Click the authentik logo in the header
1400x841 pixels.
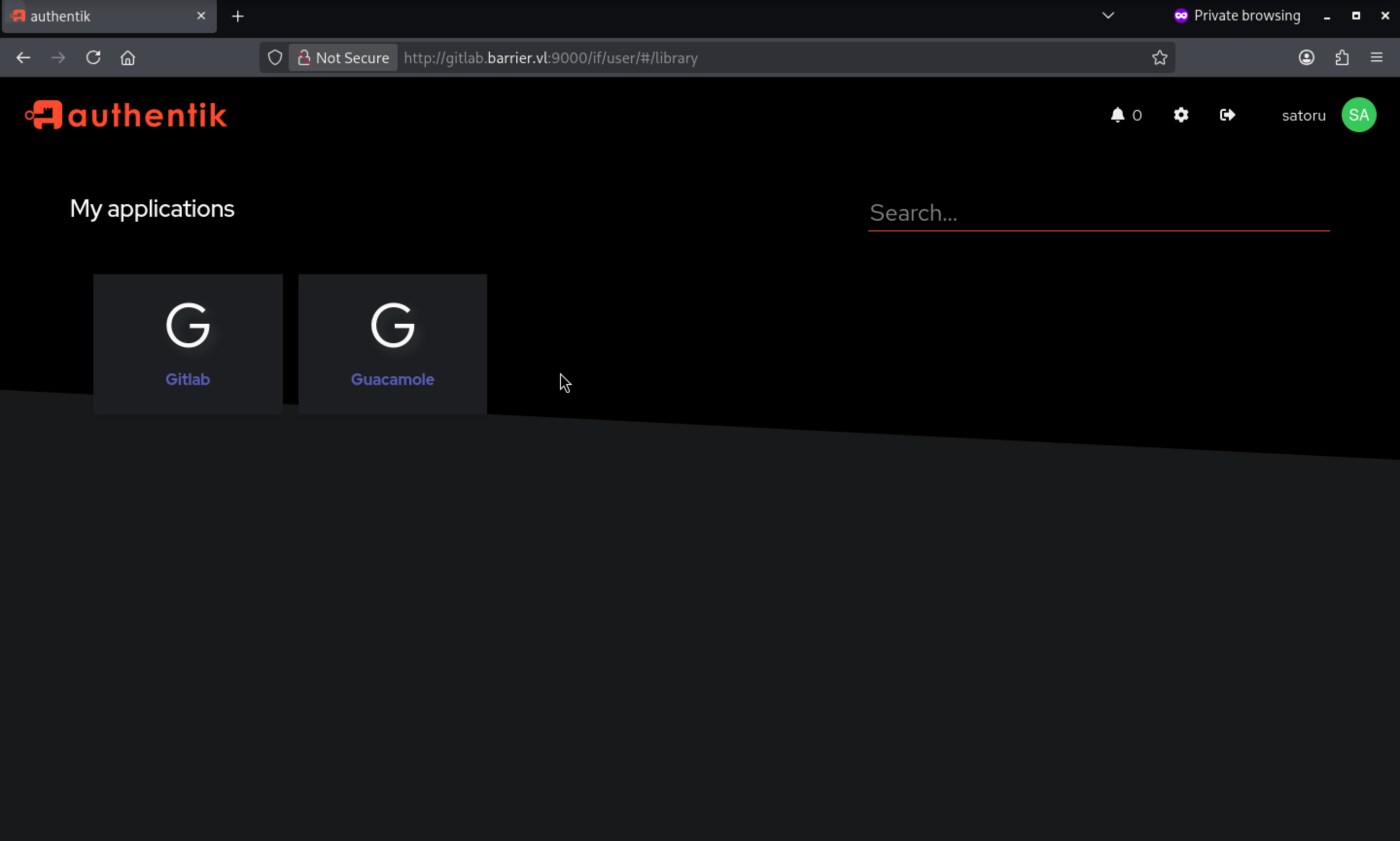tap(126, 115)
